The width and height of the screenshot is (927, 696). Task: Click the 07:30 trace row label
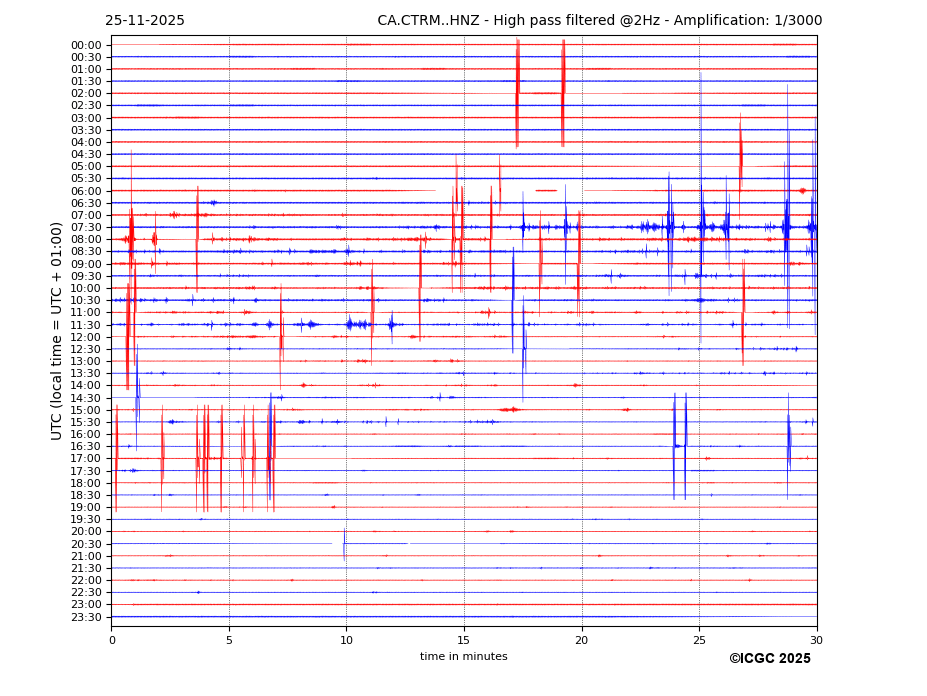pyautogui.click(x=86, y=227)
